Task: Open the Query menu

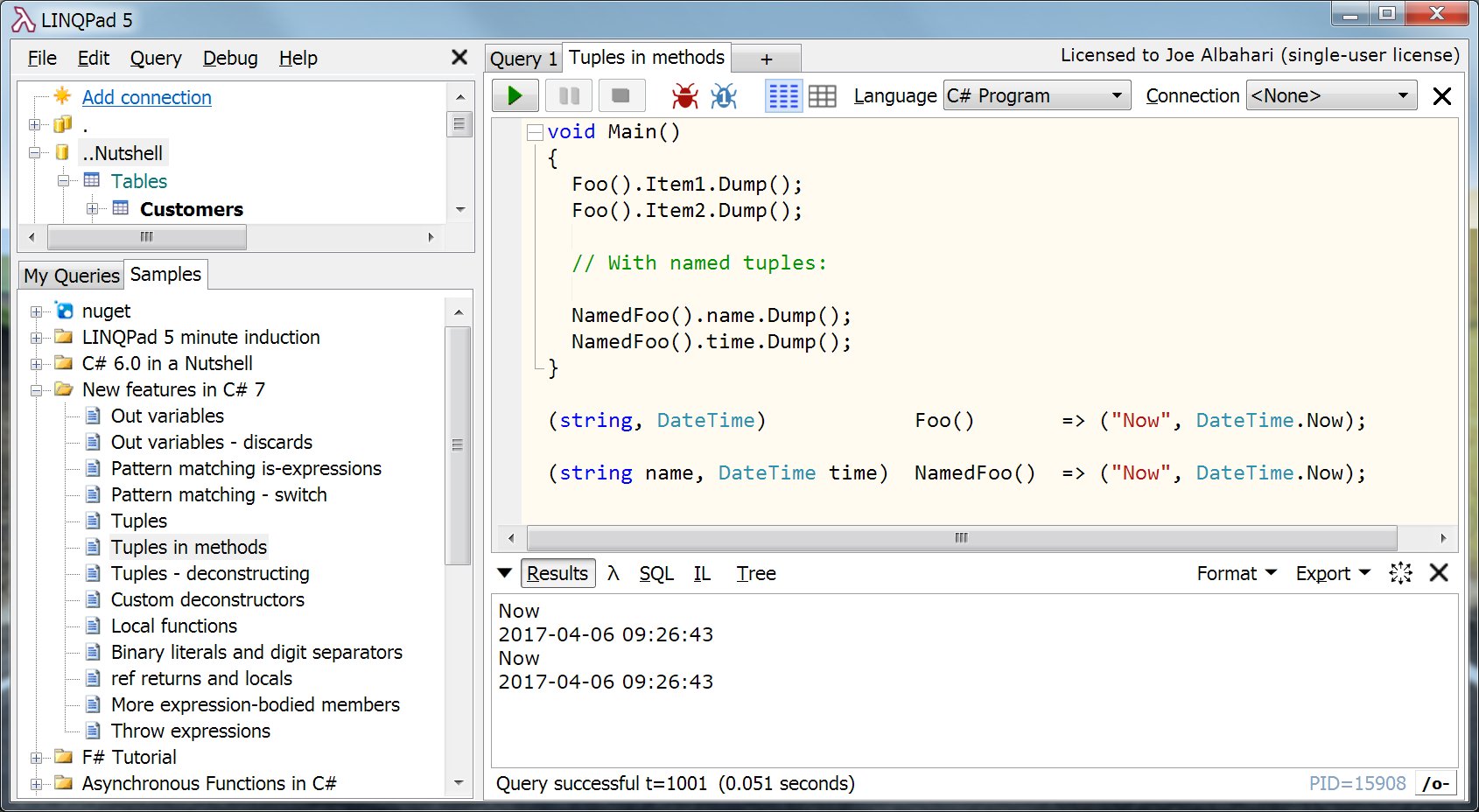Action: pyautogui.click(x=156, y=58)
